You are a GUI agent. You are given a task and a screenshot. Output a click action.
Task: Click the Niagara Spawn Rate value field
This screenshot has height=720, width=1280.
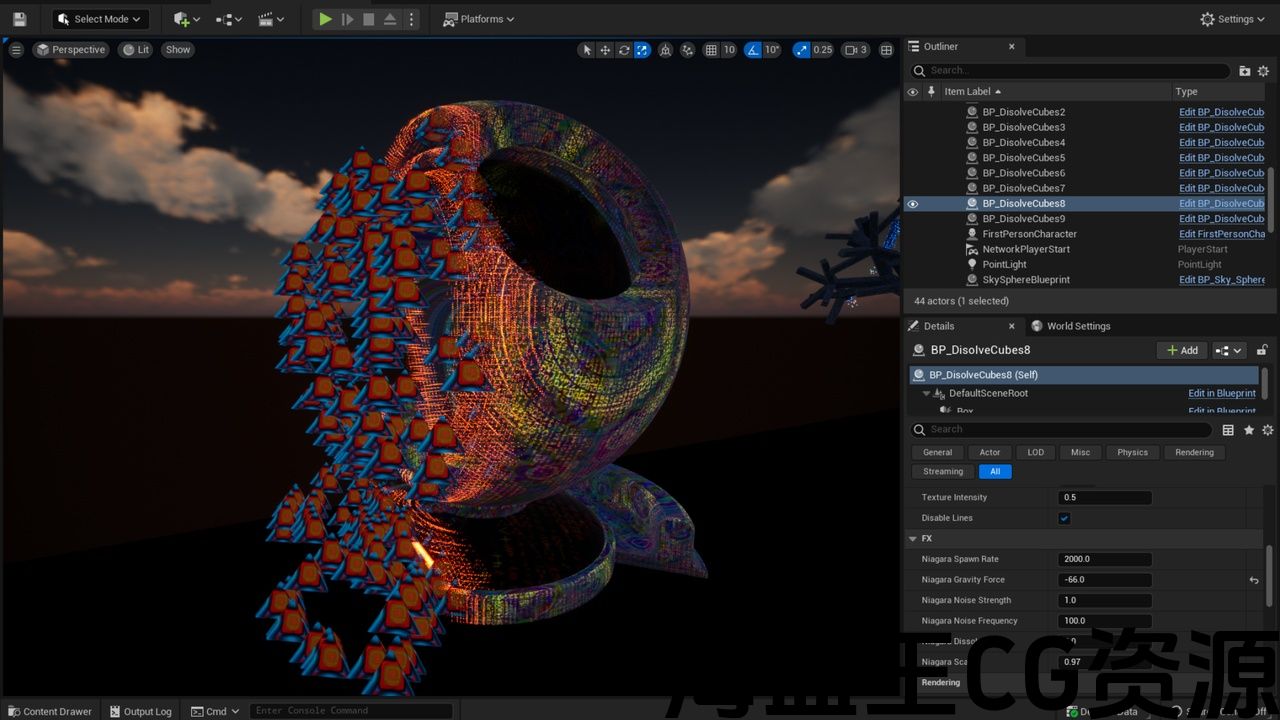(x=1104, y=559)
